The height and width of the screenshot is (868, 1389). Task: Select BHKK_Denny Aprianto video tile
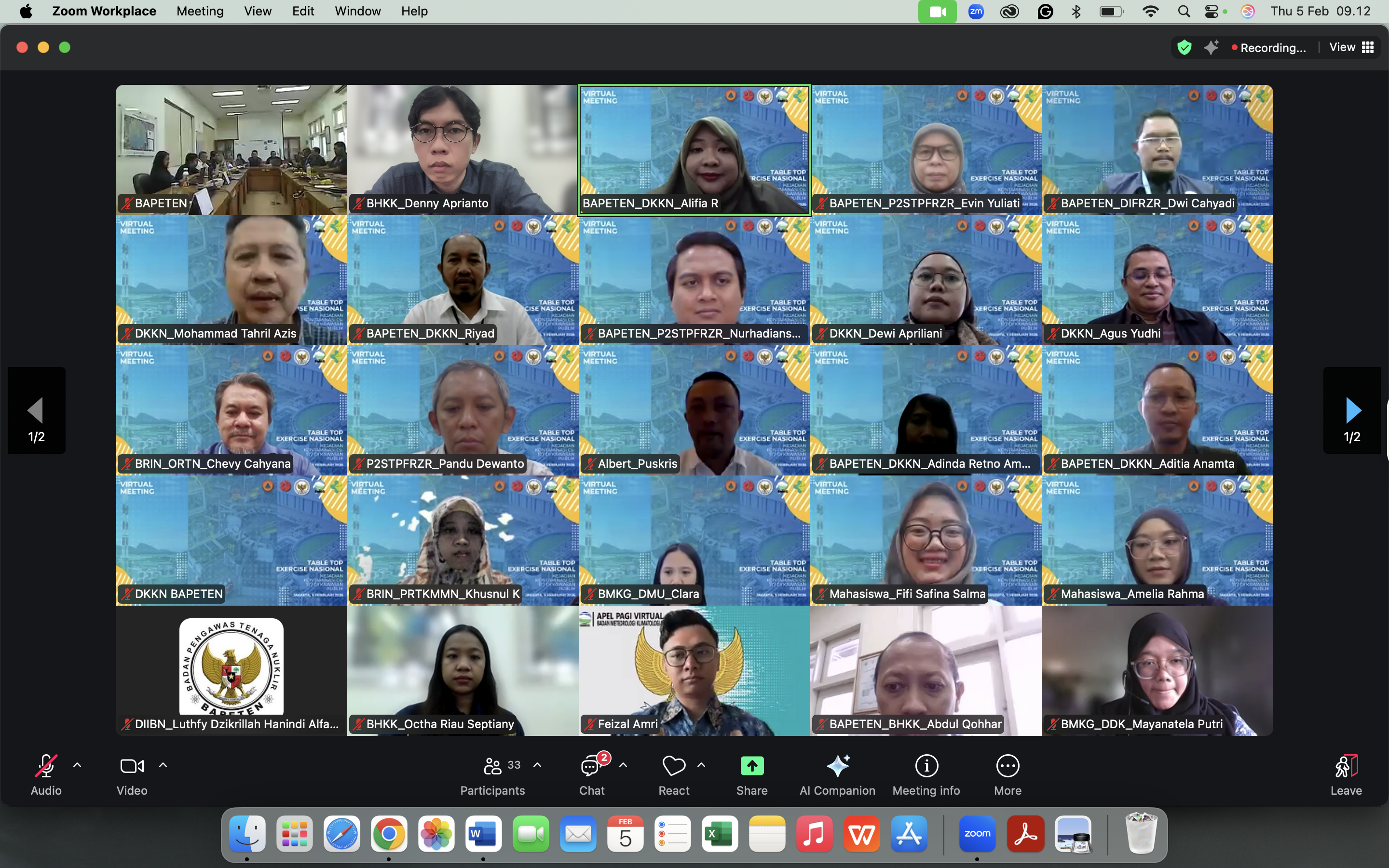coord(462,149)
